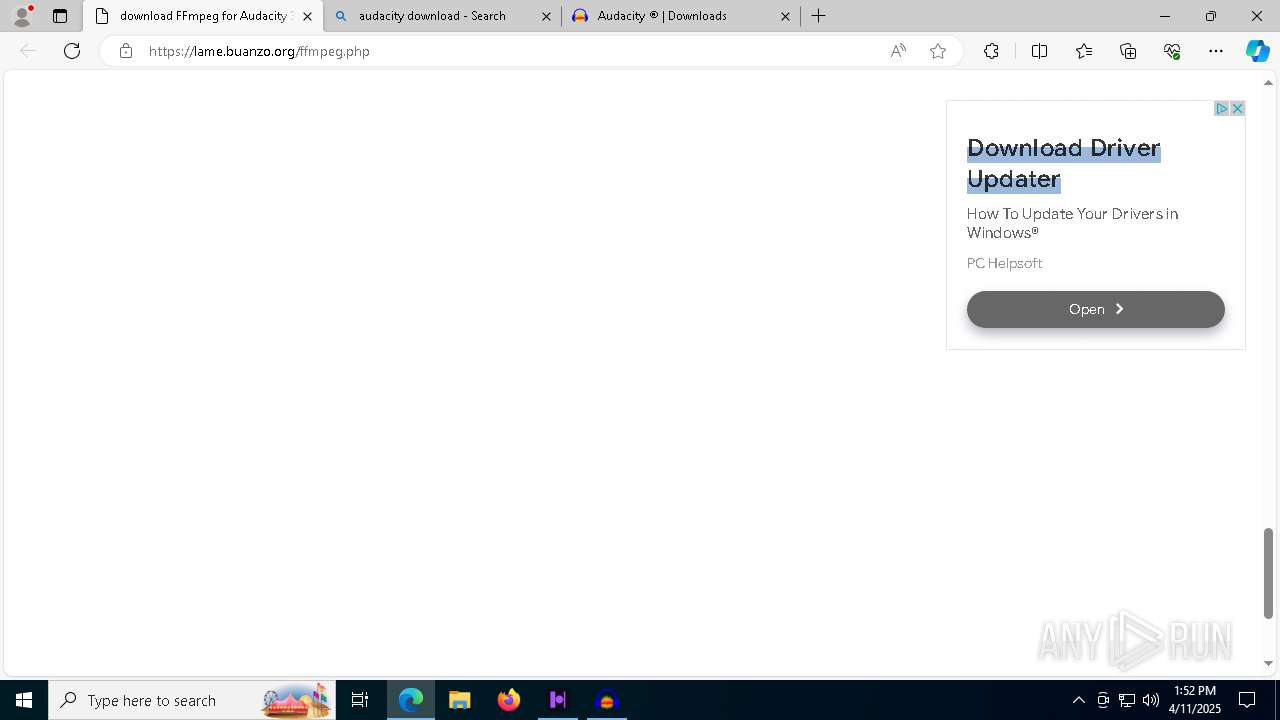
Task: Go back using the back arrow
Action: click(28, 51)
